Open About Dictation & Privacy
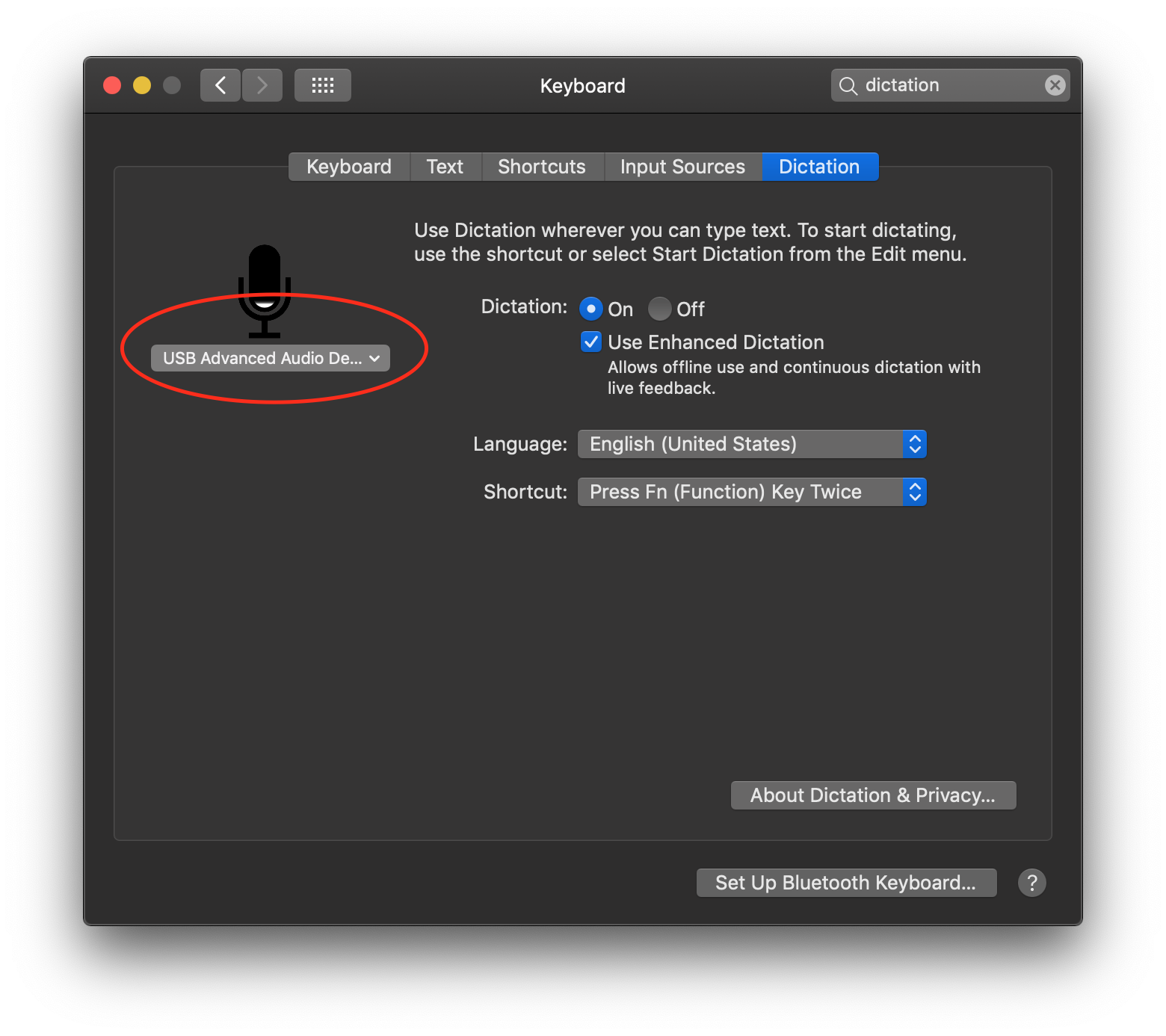Viewport: 1166px width, 1036px height. click(x=873, y=795)
